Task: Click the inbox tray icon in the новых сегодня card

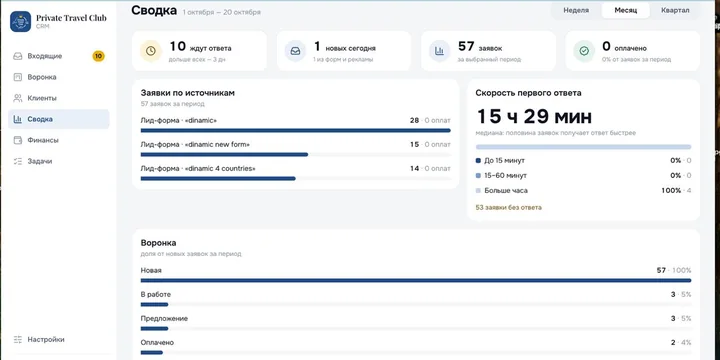Action: 295,51
